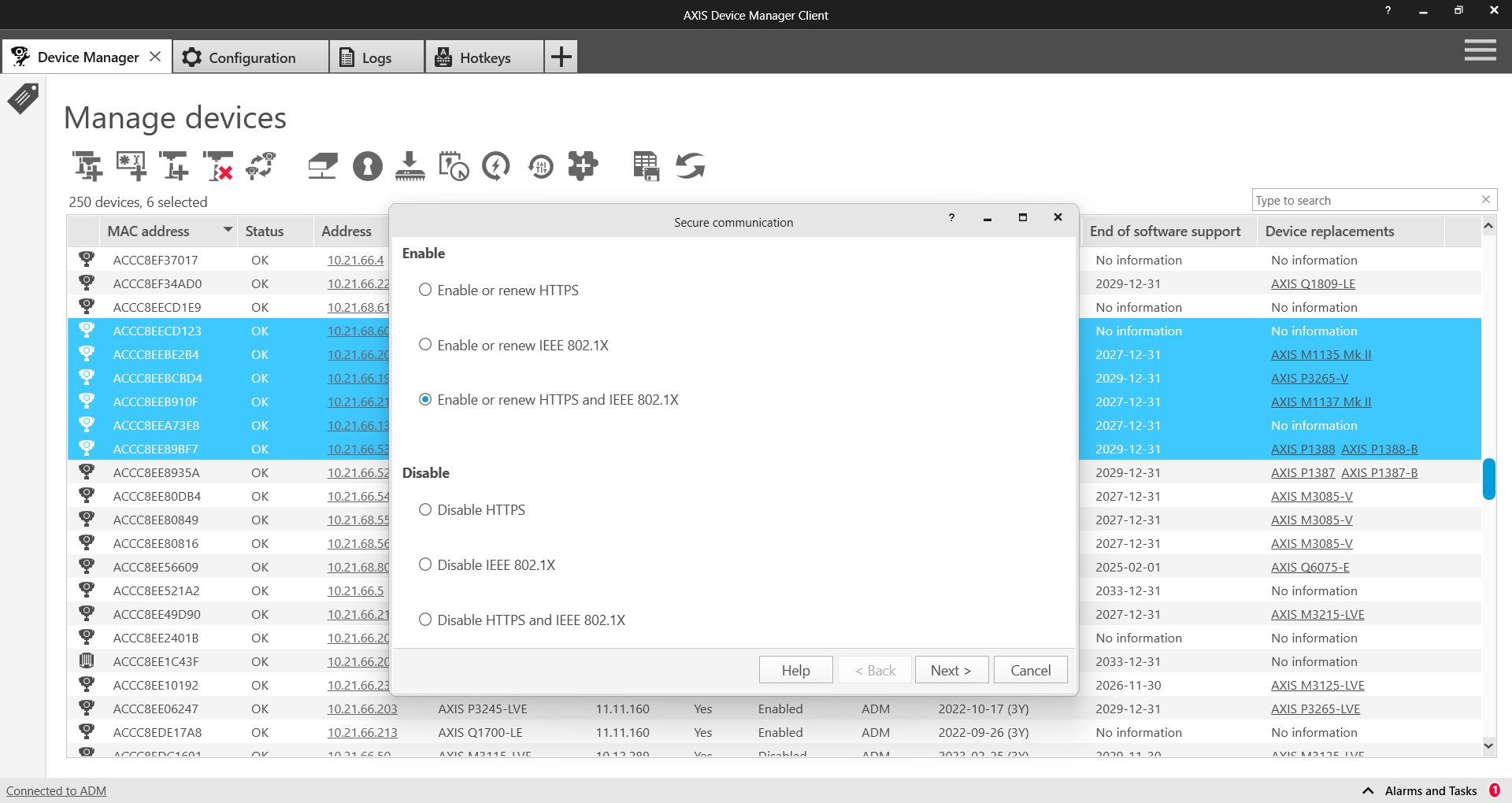
Task: Click the restart device lightning icon
Action: point(496,166)
